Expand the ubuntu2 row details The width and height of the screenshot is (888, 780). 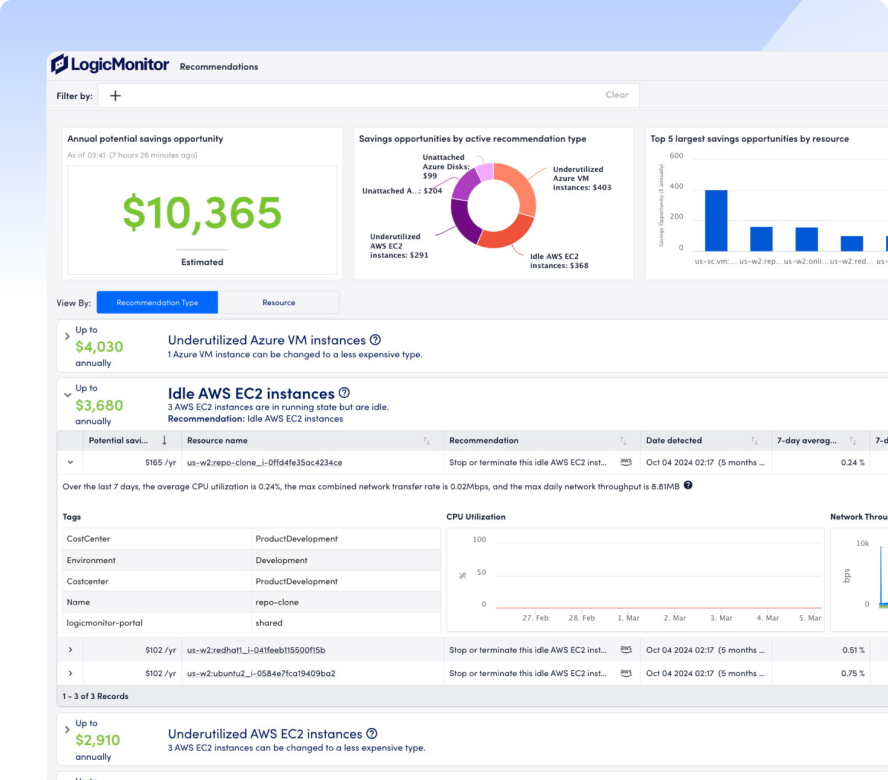coord(70,673)
